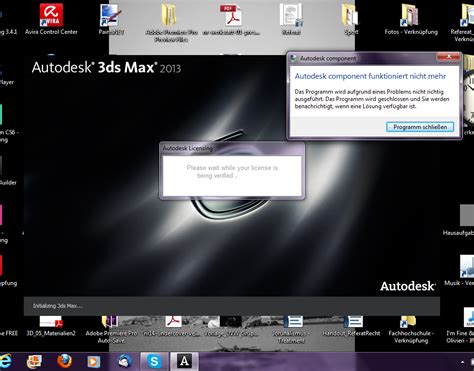474x371 pixels.
Task: Close the Autodesk component error dialog
Action: tap(449, 57)
